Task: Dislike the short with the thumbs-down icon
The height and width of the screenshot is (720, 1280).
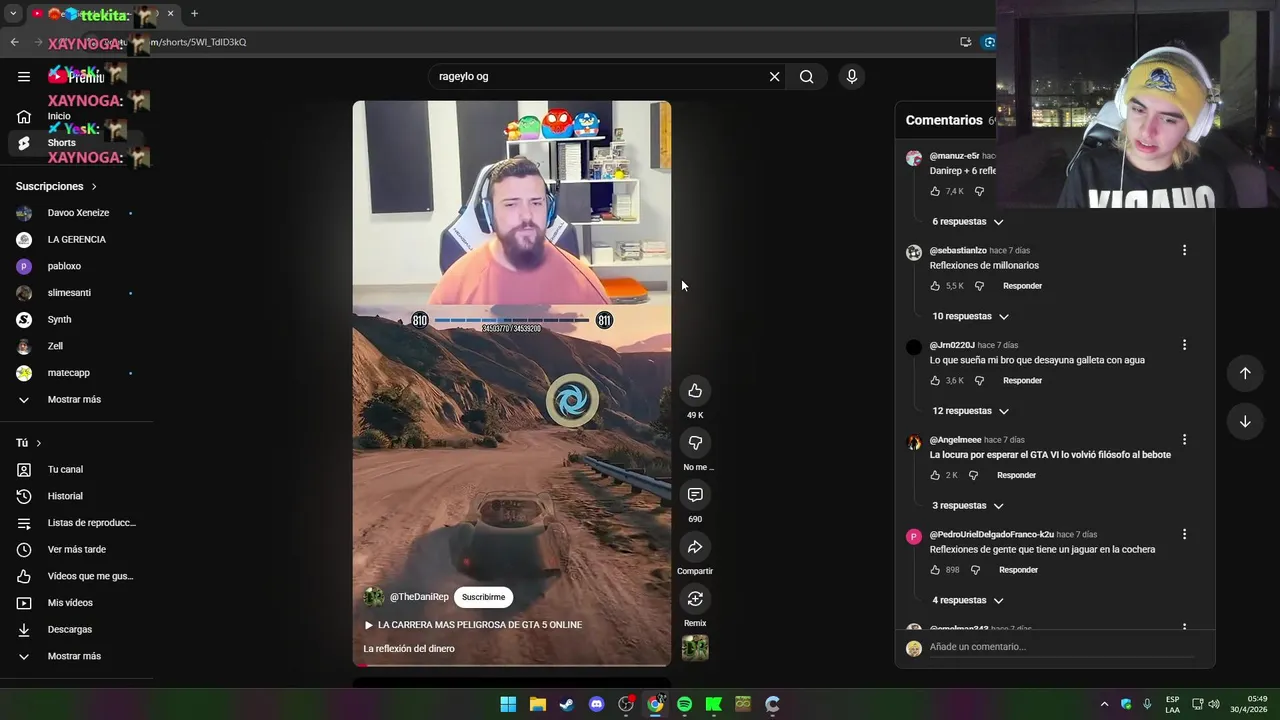Action: coord(695,443)
